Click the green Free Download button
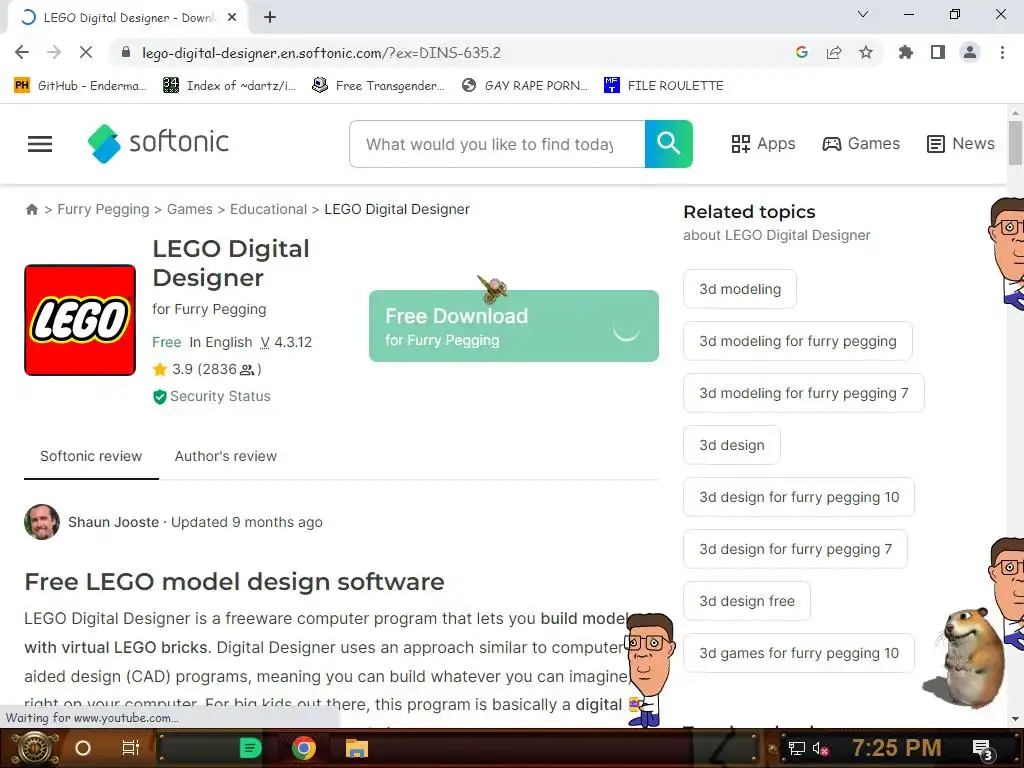This screenshot has width=1024, height=768. point(514,326)
